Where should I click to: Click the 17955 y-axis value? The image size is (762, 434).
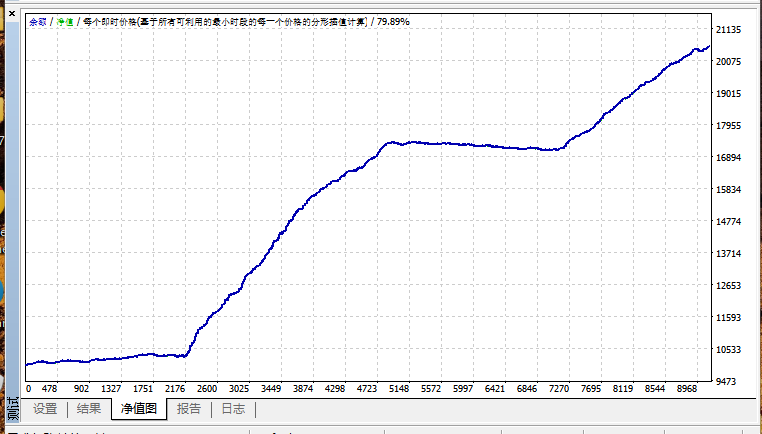pyautogui.click(x=728, y=126)
